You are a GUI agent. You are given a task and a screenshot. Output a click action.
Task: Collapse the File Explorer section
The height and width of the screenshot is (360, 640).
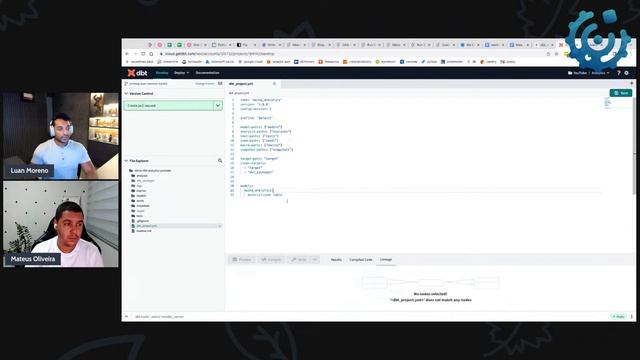(x=126, y=161)
